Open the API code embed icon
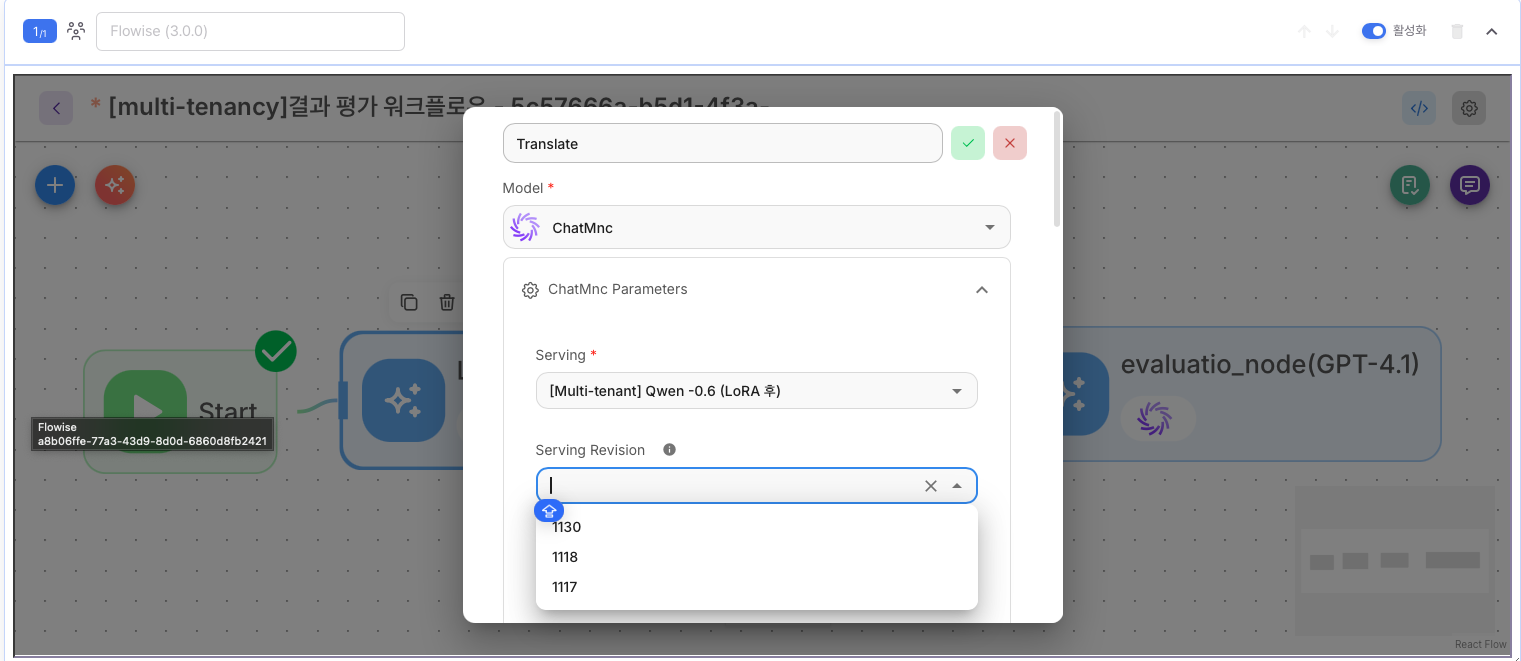This screenshot has height=661, width=1521. 1418,108
